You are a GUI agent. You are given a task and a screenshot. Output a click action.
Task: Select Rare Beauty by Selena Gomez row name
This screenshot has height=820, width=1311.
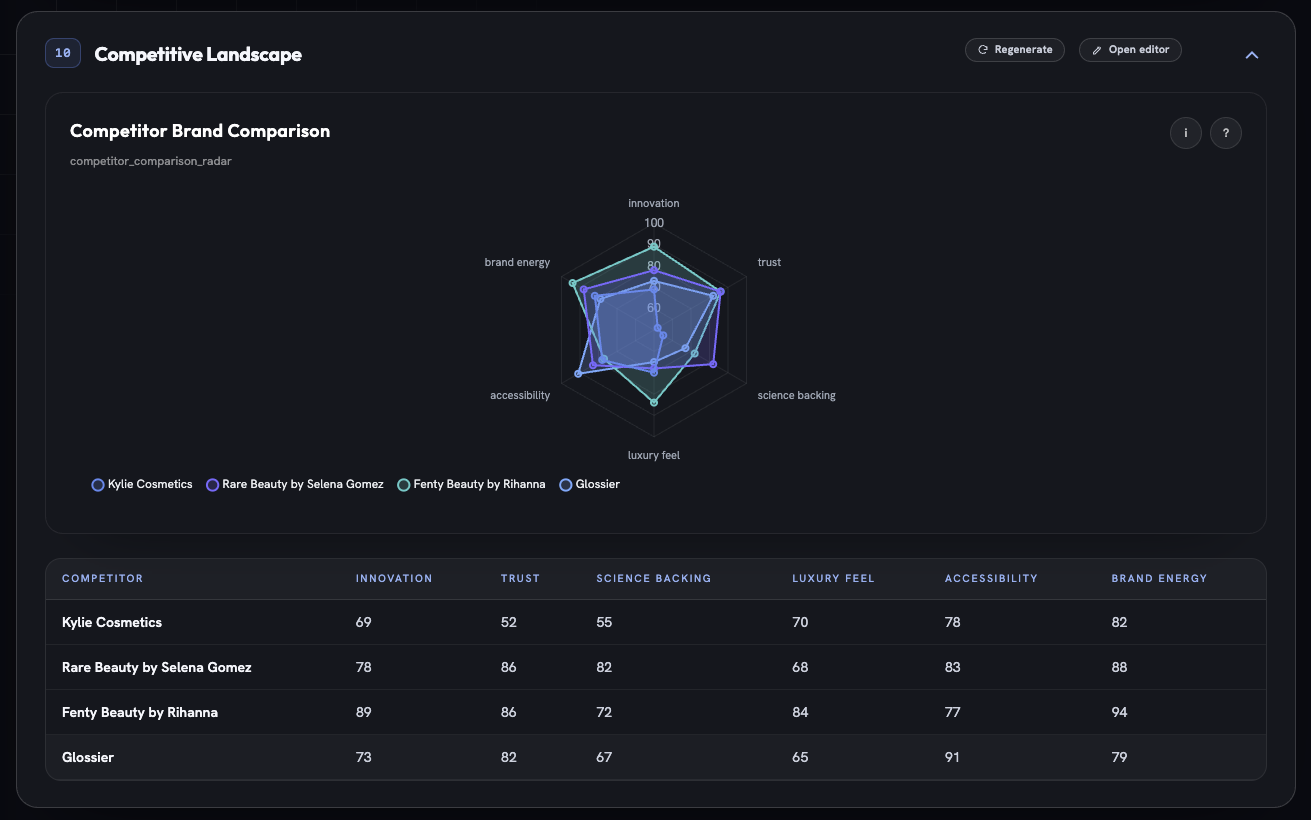click(157, 667)
